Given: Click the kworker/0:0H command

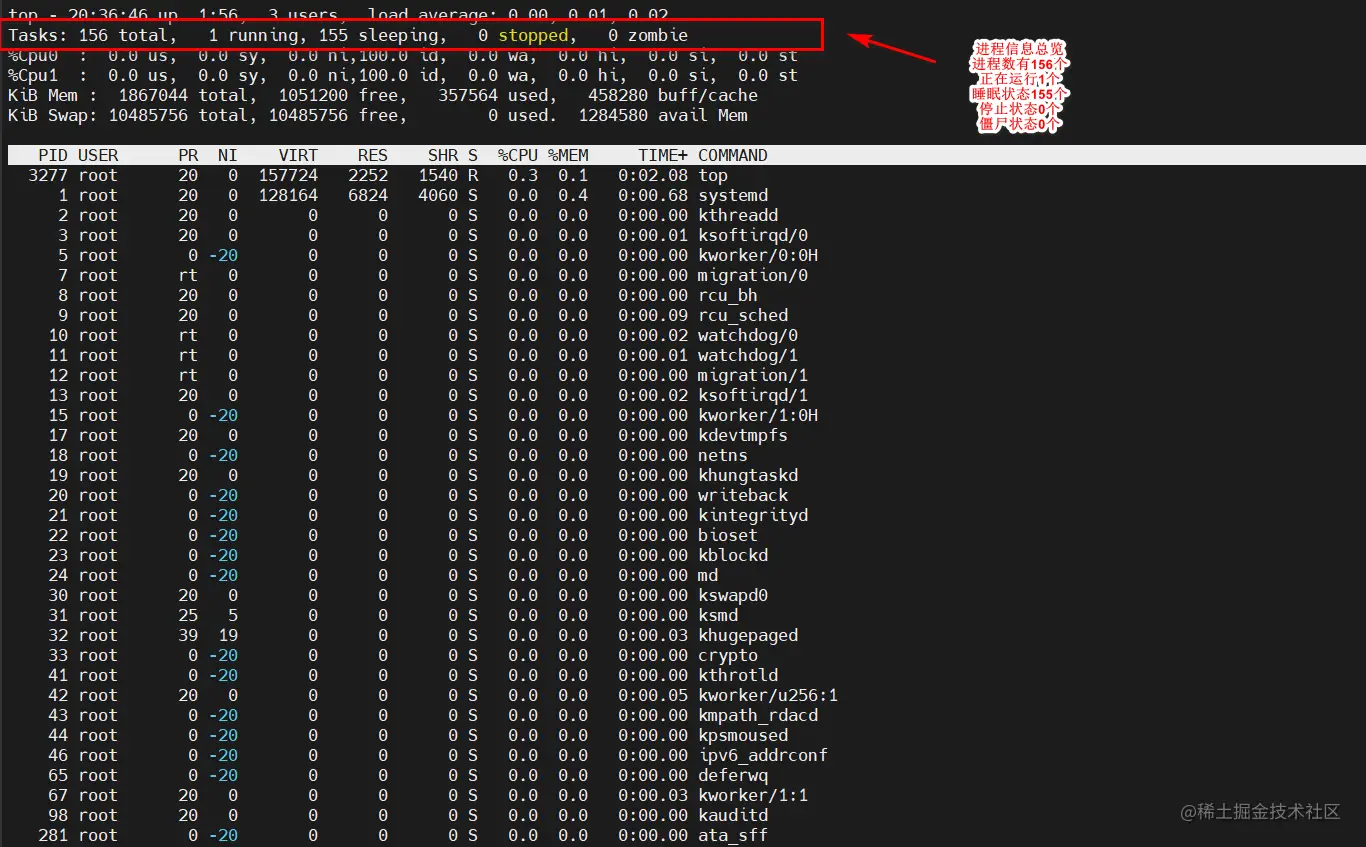Looking at the screenshot, I should tap(758, 255).
